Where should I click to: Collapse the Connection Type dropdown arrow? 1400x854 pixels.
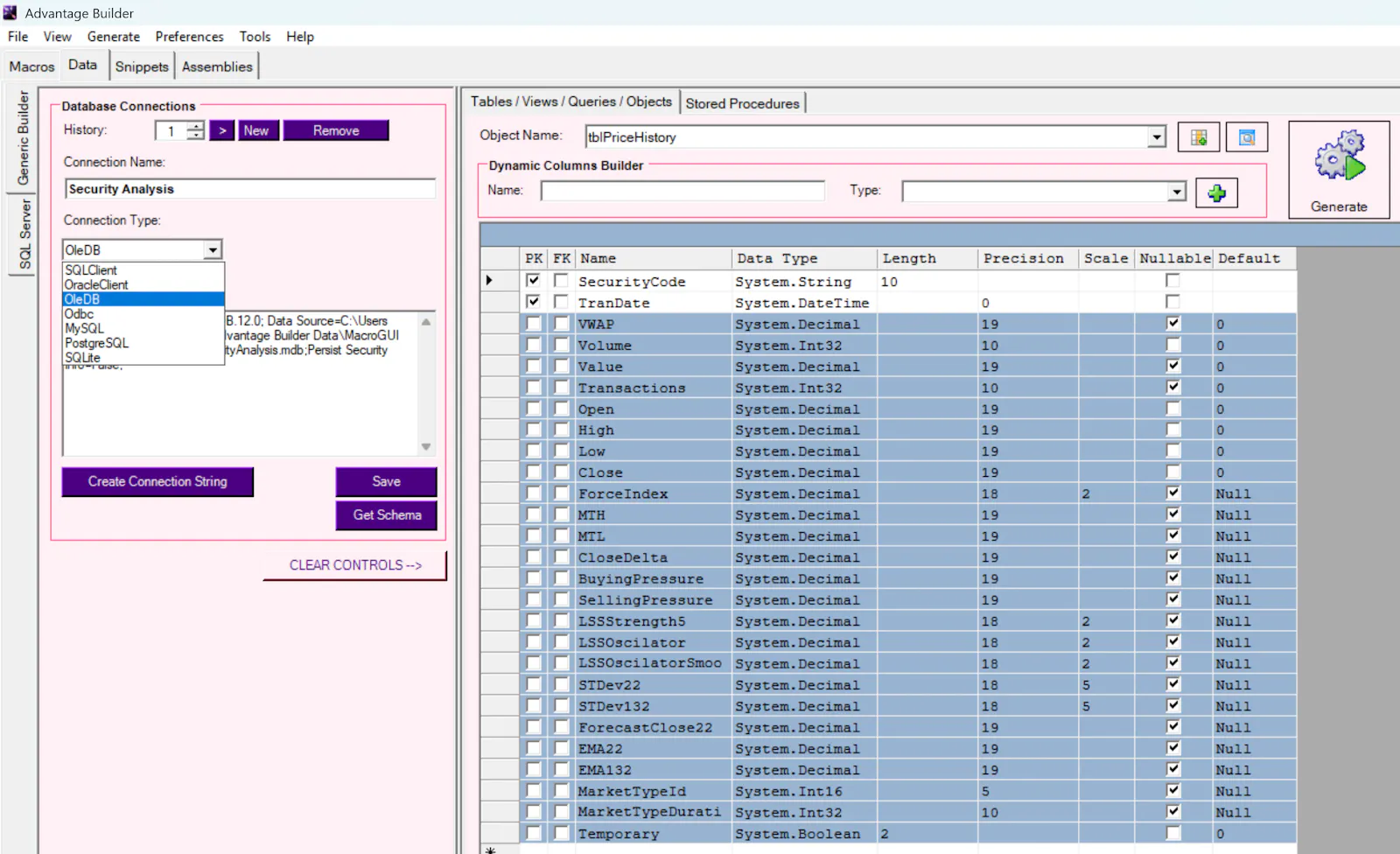coord(213,250)
